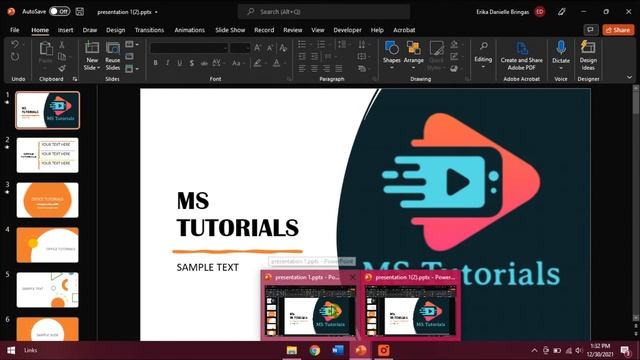
Task: Click the Share button
Action: click(x=618, y=30)
